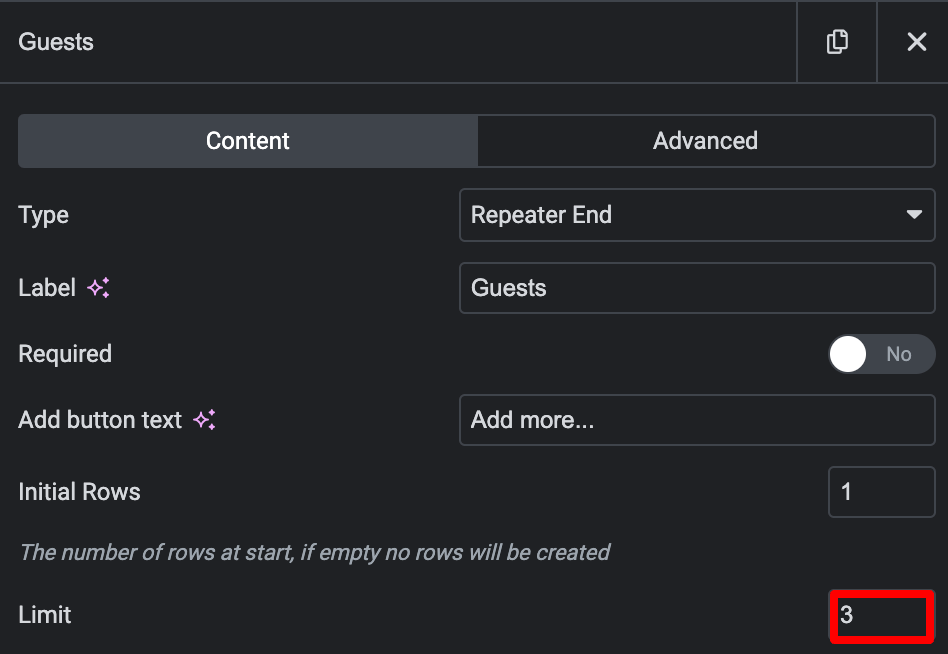Click the Type setting label
948x654 pixels.
click(44, 216)
